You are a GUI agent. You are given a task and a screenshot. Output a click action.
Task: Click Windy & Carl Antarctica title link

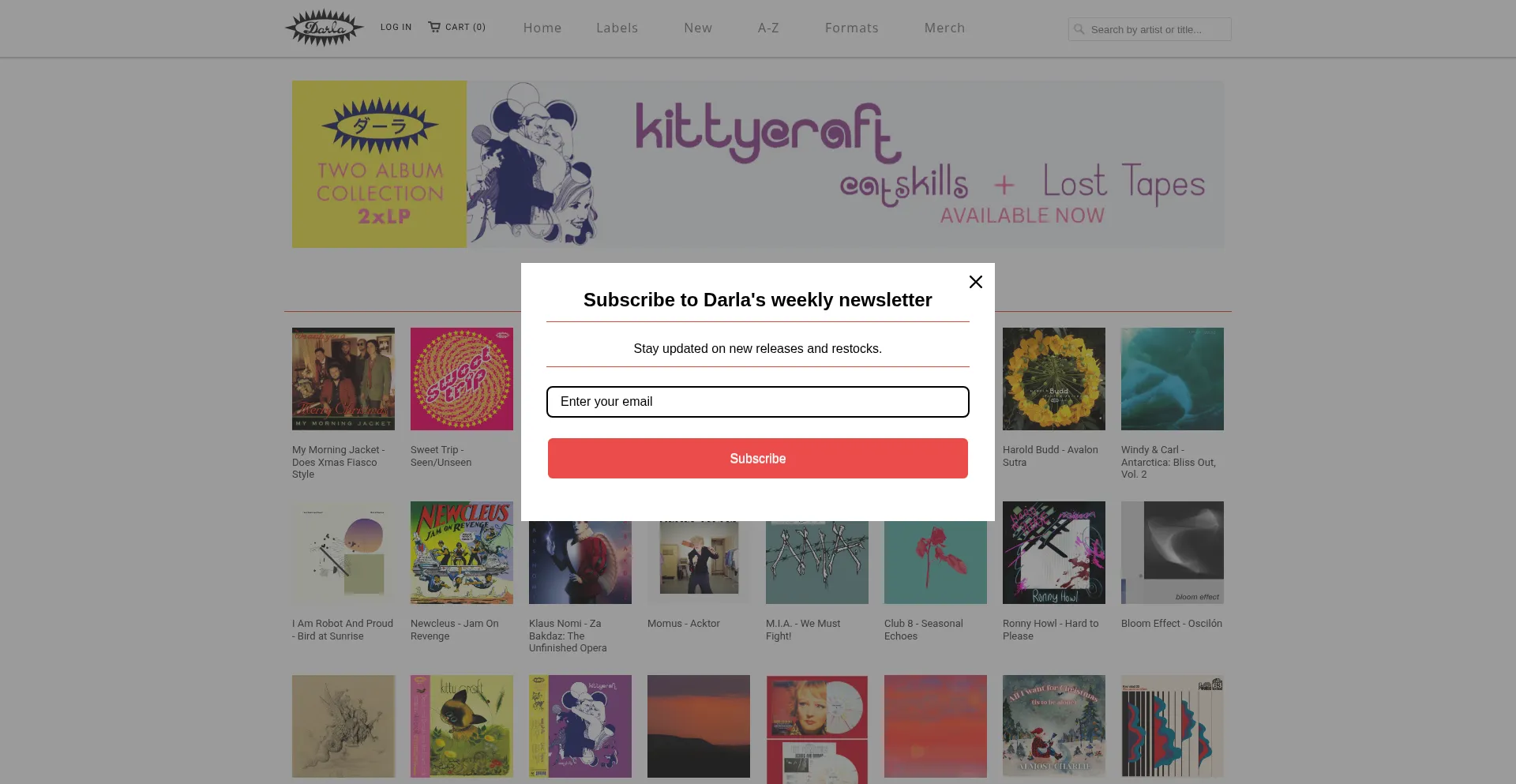pyautogui.click(x=1169, y=462)
